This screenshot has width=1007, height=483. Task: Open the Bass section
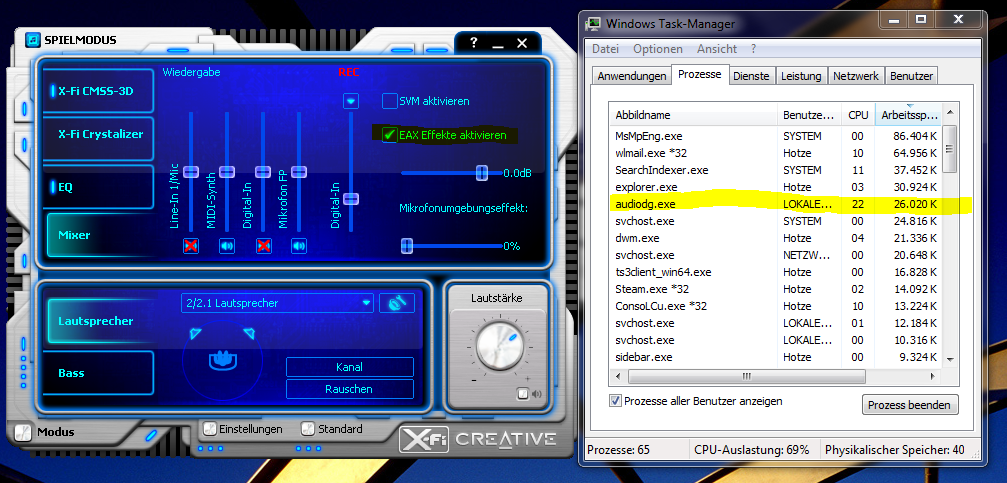pyautogui.click(x=99, y=373)
